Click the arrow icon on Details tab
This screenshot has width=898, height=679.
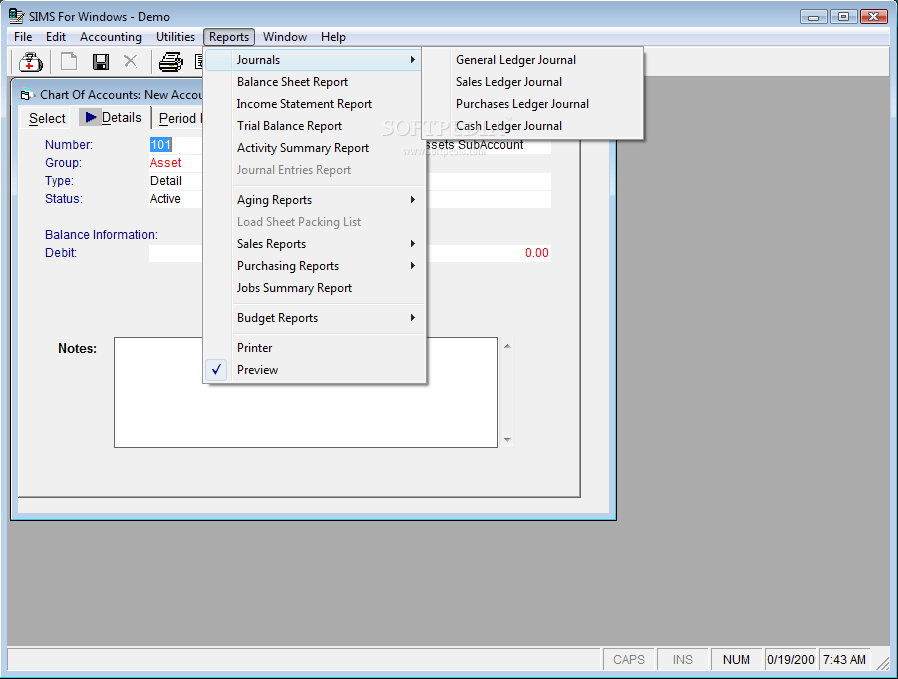coord(90,117)
